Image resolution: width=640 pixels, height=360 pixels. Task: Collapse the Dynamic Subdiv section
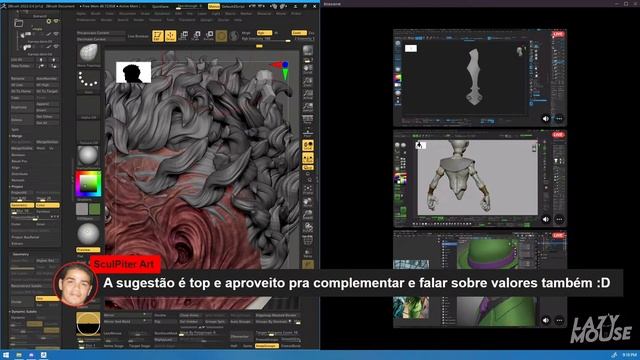coord(24,311)
